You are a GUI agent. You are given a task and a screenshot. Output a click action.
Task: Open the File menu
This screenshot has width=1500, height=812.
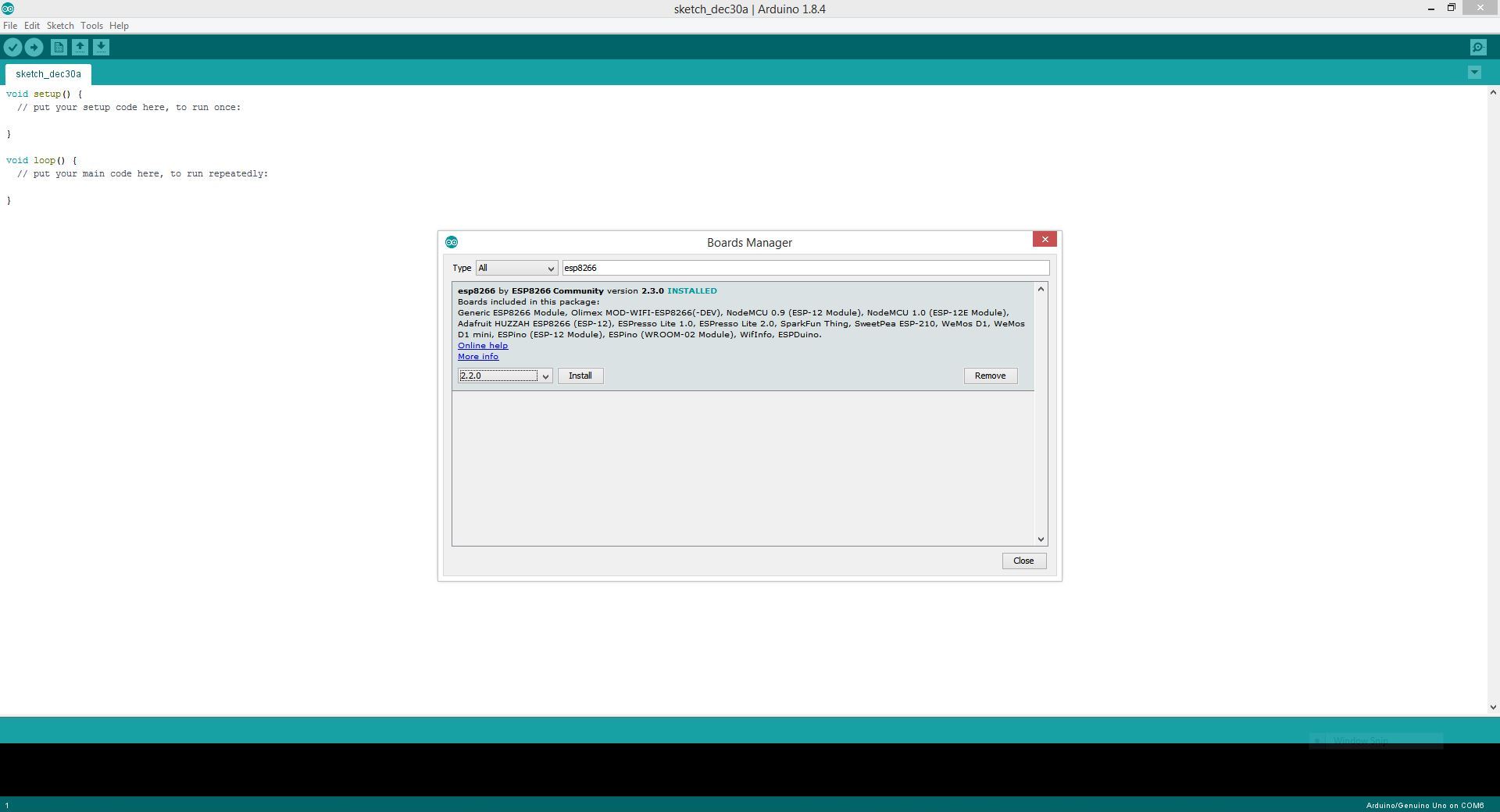point(10,26)
